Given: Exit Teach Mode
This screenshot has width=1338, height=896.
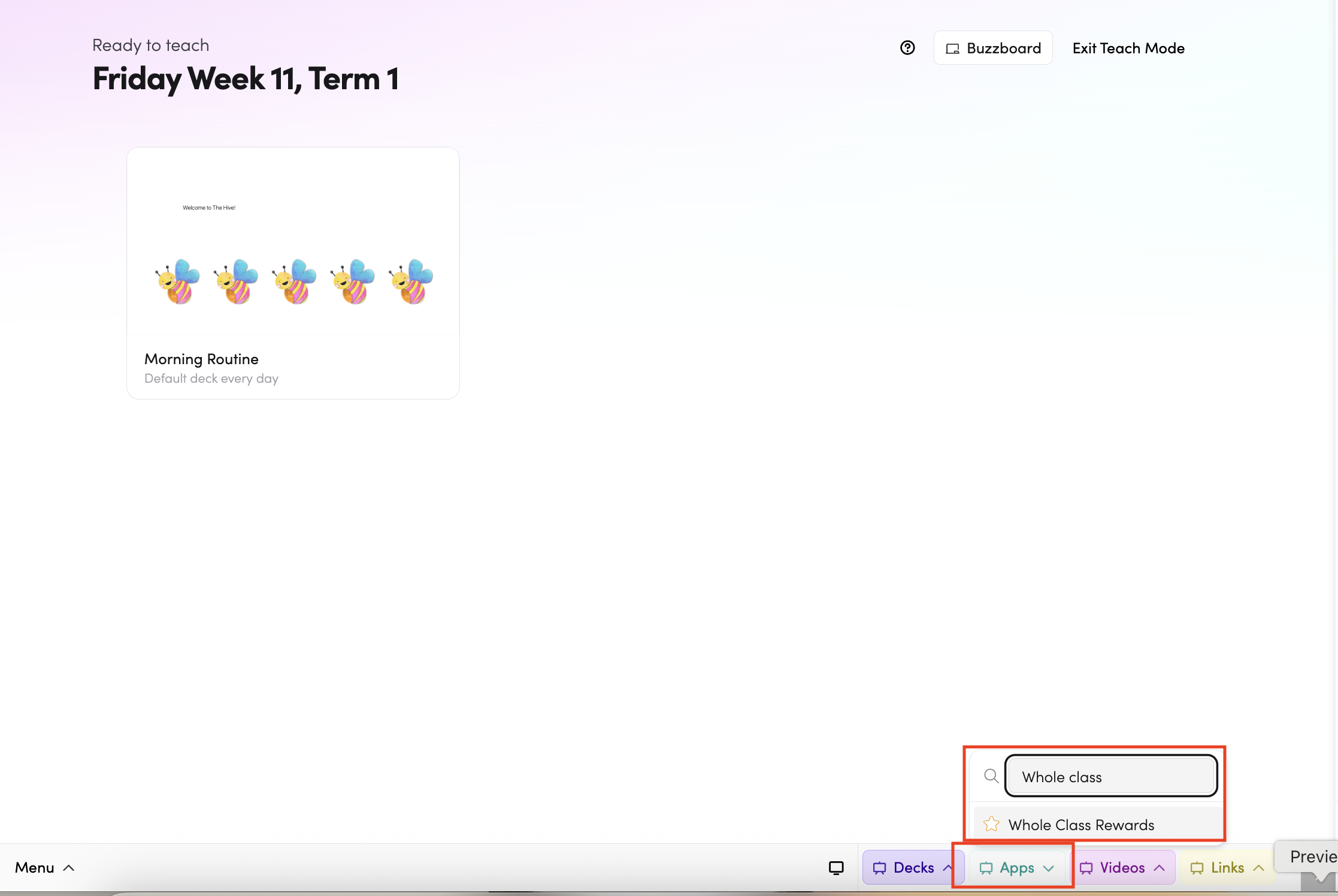Looking at the screenshot, I should point(1128,48).
